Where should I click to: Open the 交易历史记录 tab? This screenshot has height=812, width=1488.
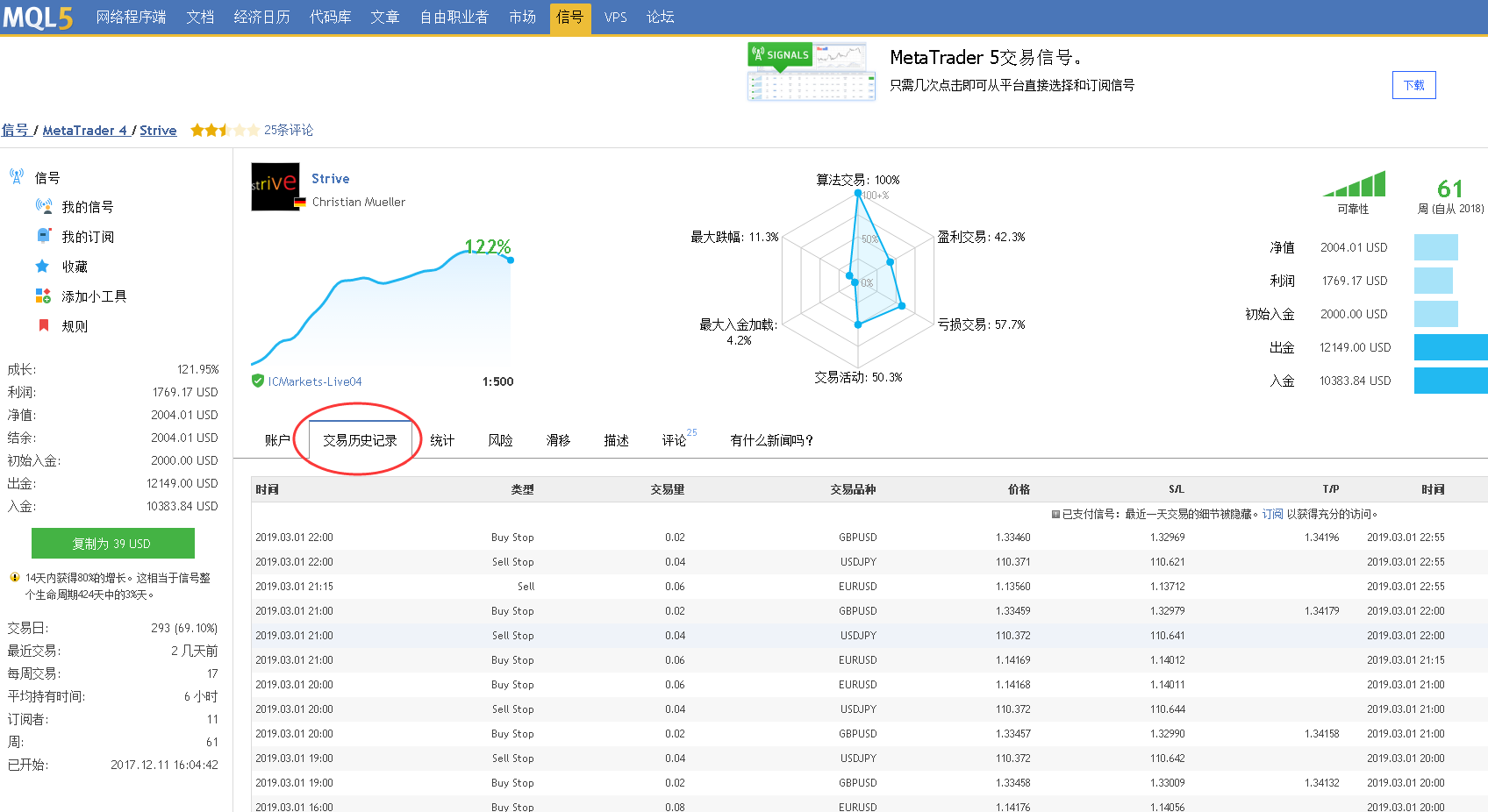pyautogui.click(x=360, y=440)
